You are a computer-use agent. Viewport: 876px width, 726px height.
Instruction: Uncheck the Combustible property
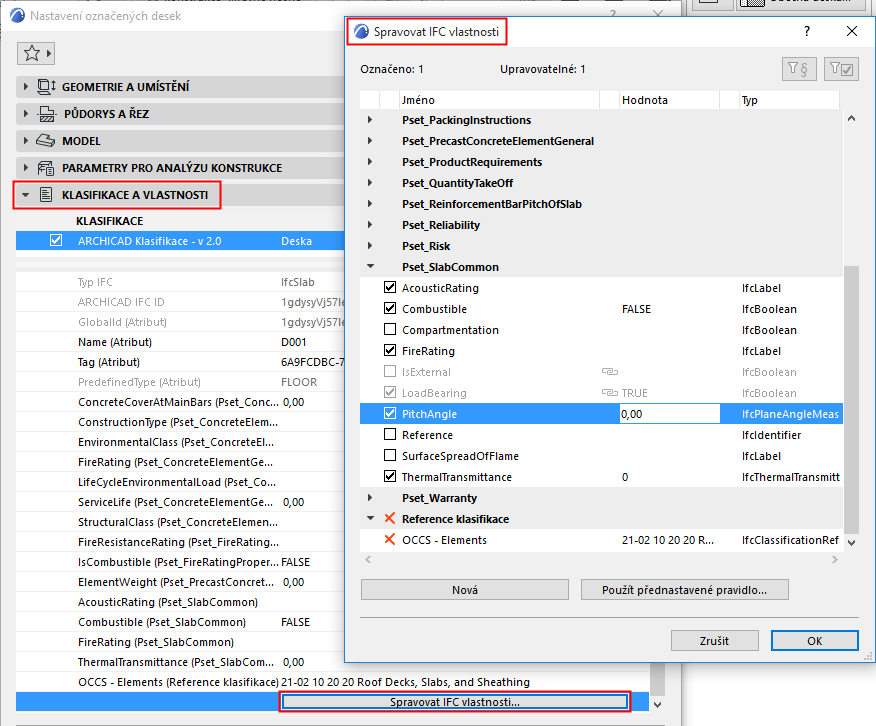point(389,308)
